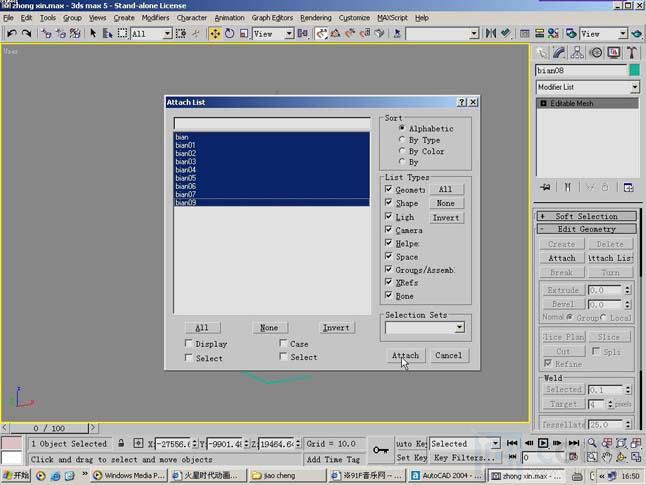Toggle the selection lock padlock icon
This screenshot has width=646, height=485.
[121, 443]
